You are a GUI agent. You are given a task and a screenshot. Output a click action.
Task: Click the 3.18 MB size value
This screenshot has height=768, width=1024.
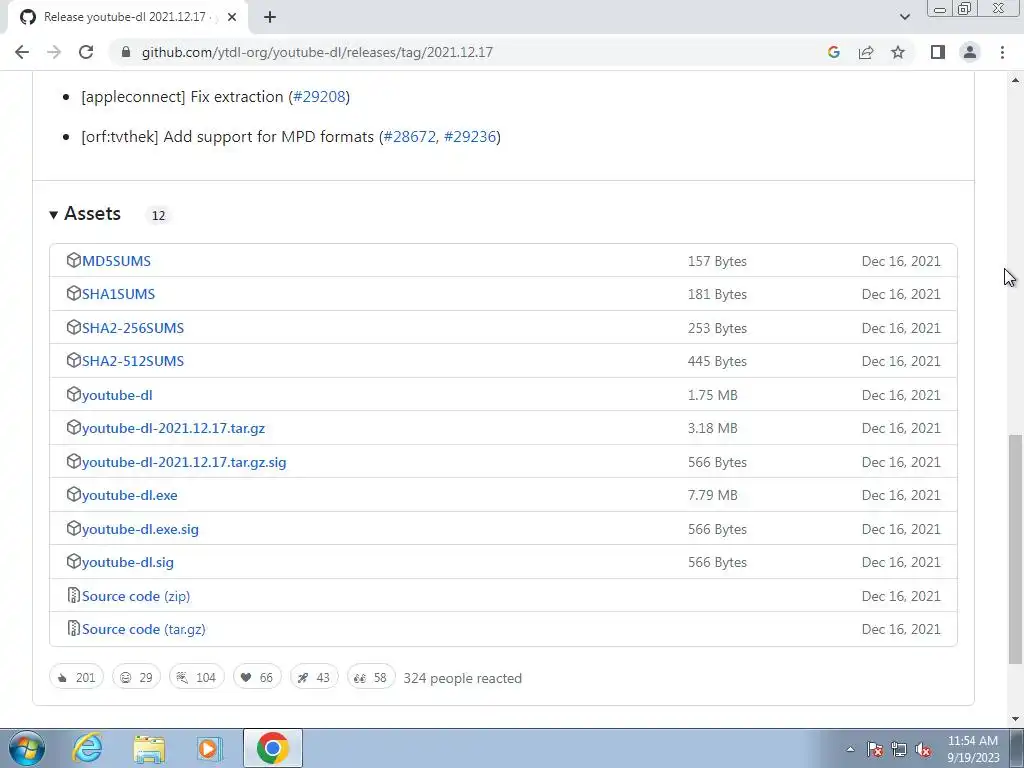pyautogui.click(x=712, y=428)
